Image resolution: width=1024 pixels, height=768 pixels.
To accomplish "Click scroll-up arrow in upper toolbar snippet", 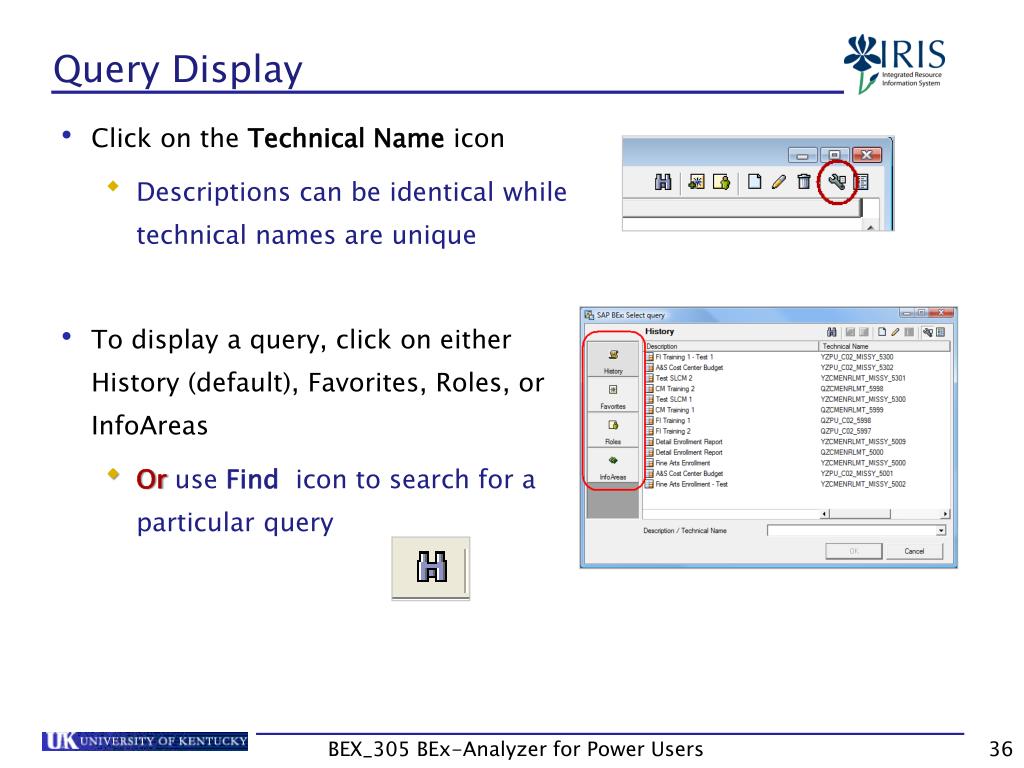I will pyautogui.click(x=871, y=227).
